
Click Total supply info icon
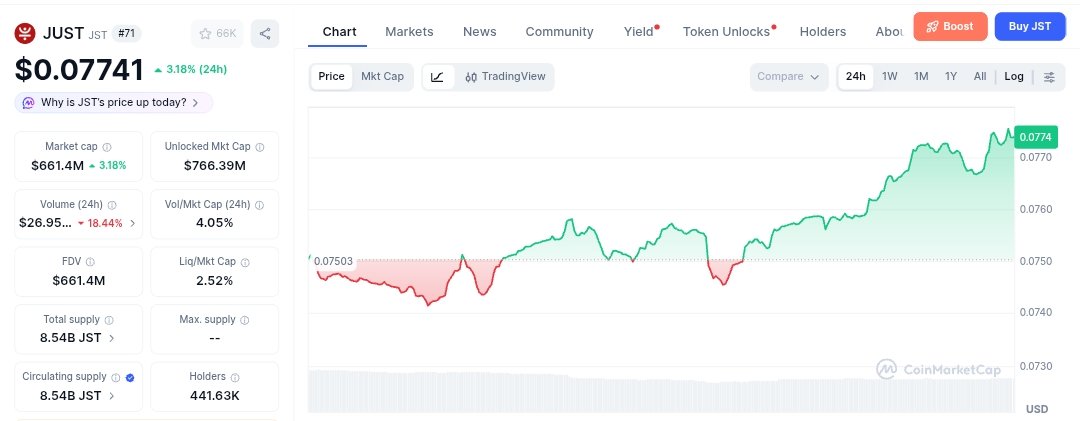109,320
